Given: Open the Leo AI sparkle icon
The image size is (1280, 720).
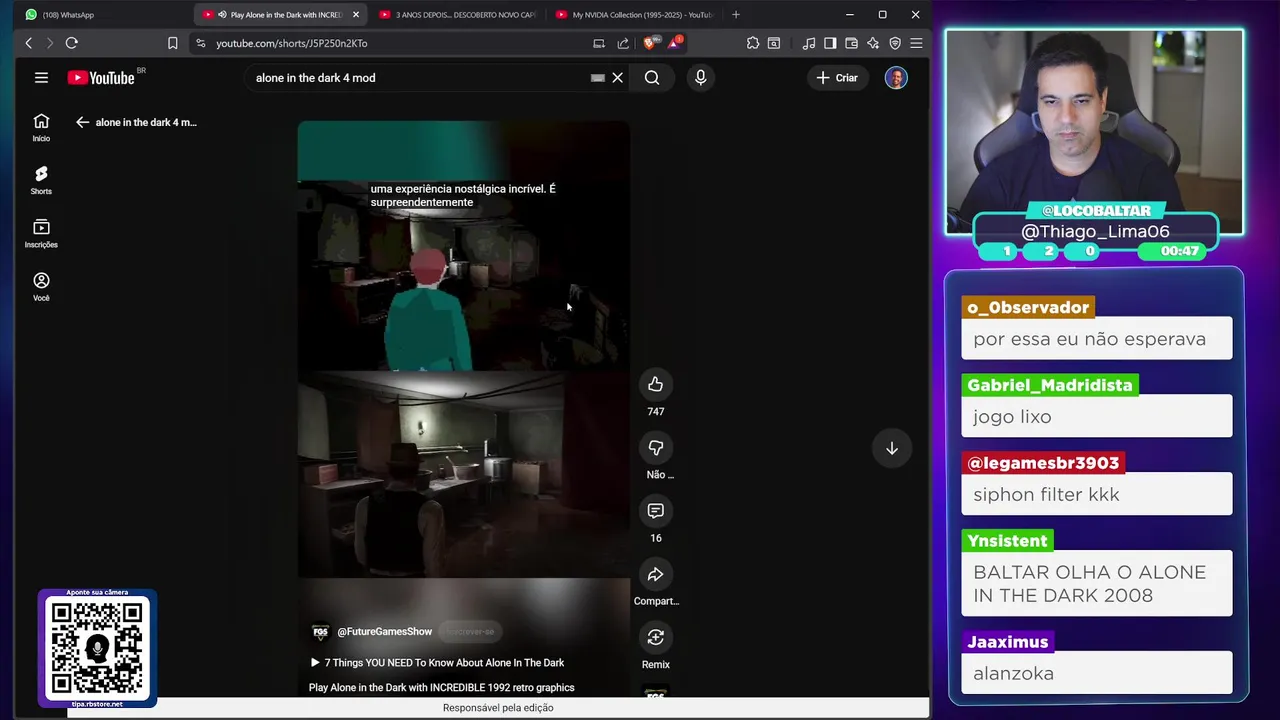Looking at the screenshot, I should click(873, 43).
